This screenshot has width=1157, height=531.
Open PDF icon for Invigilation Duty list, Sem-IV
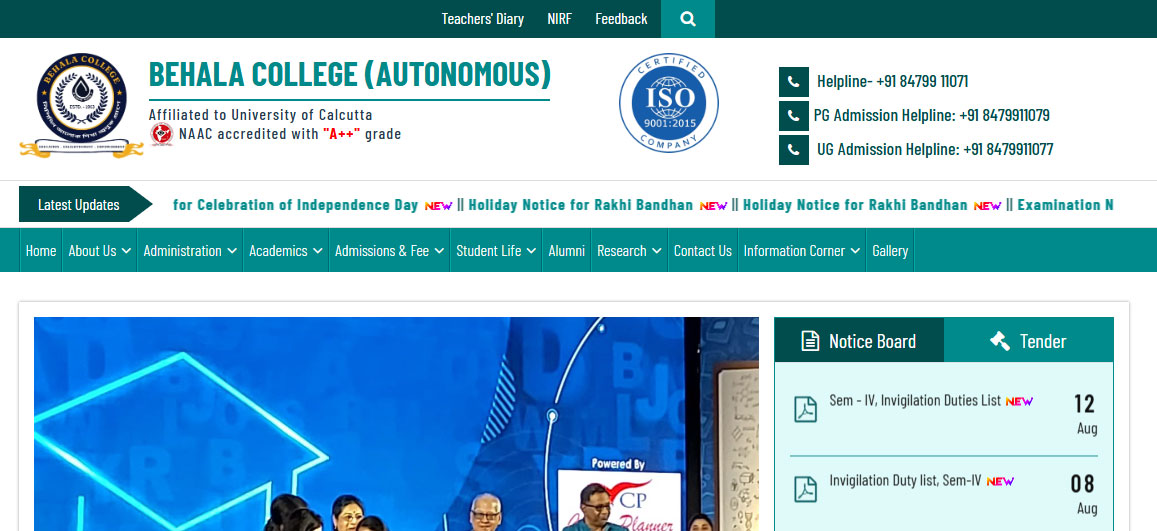click(x=805, y=489)
